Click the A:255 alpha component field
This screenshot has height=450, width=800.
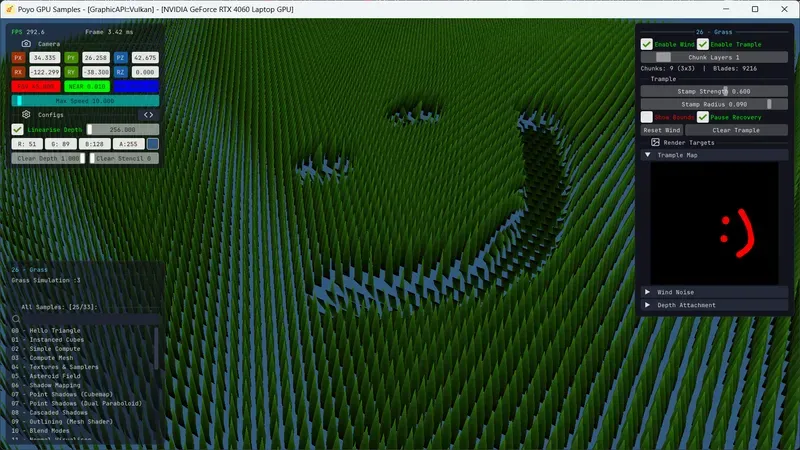pyautogui.click(x=128, y=144)
